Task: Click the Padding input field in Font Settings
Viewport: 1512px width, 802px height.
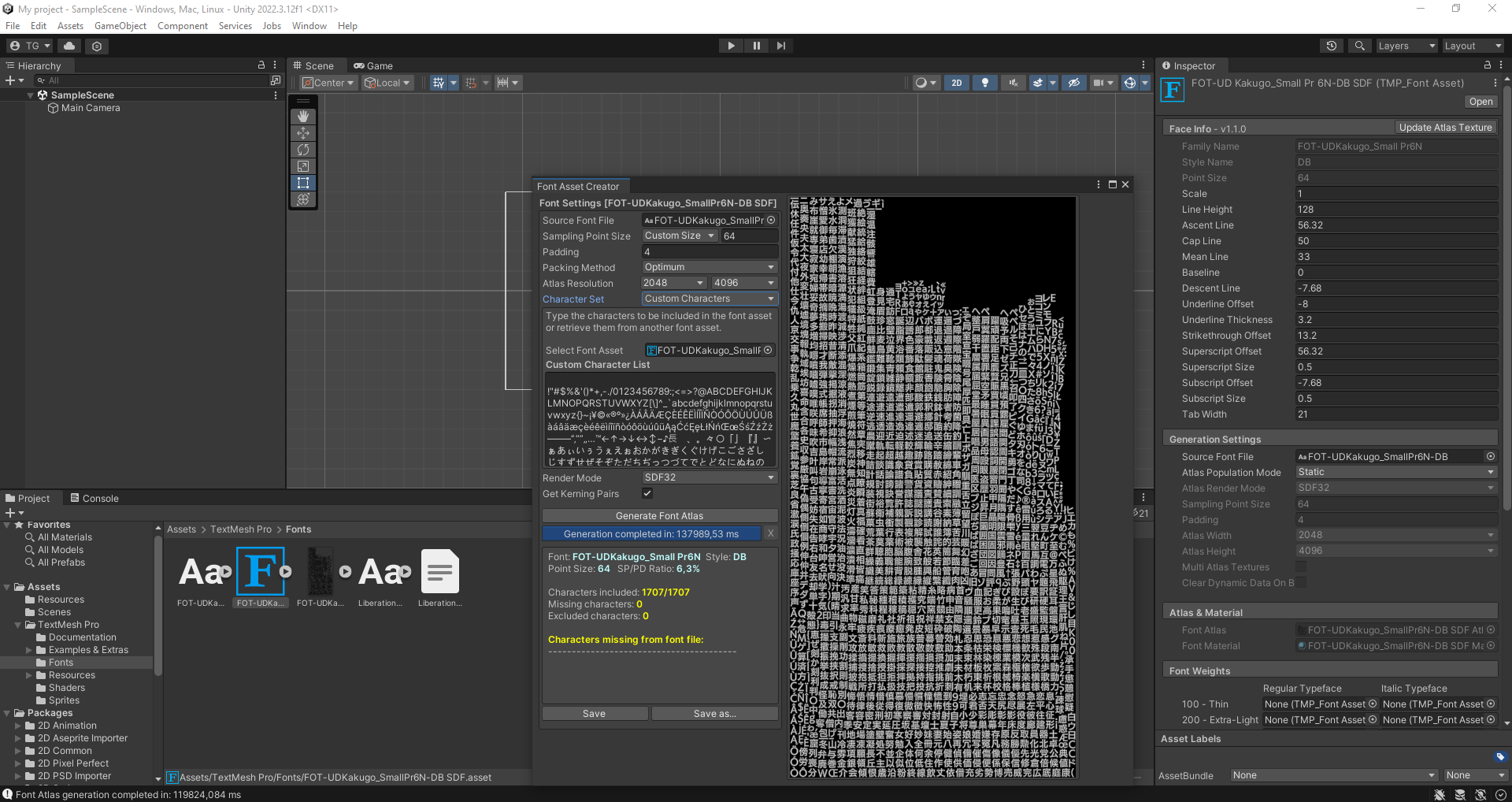Action: tap(710, 252)
